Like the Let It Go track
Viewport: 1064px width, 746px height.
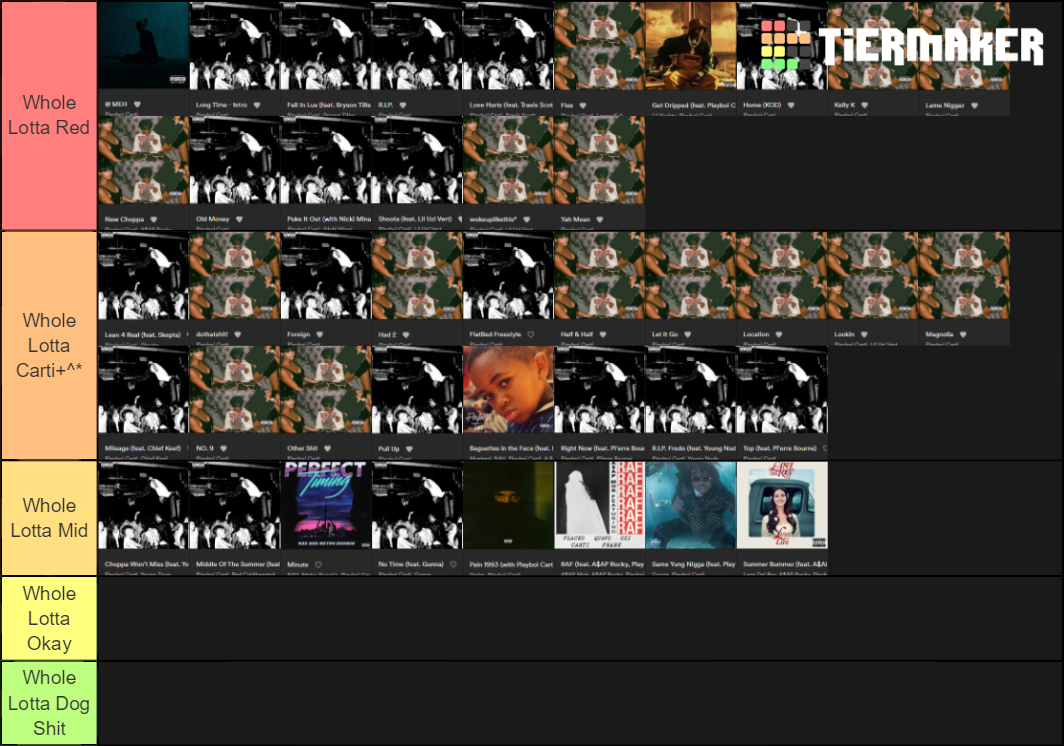pyautogui.click(x=687, y=334)
